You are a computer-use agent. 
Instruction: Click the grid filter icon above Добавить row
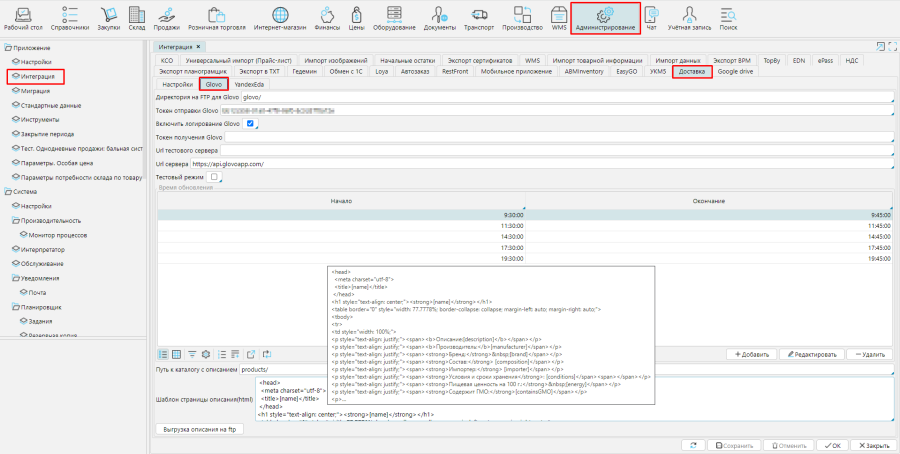coord(191,354)
